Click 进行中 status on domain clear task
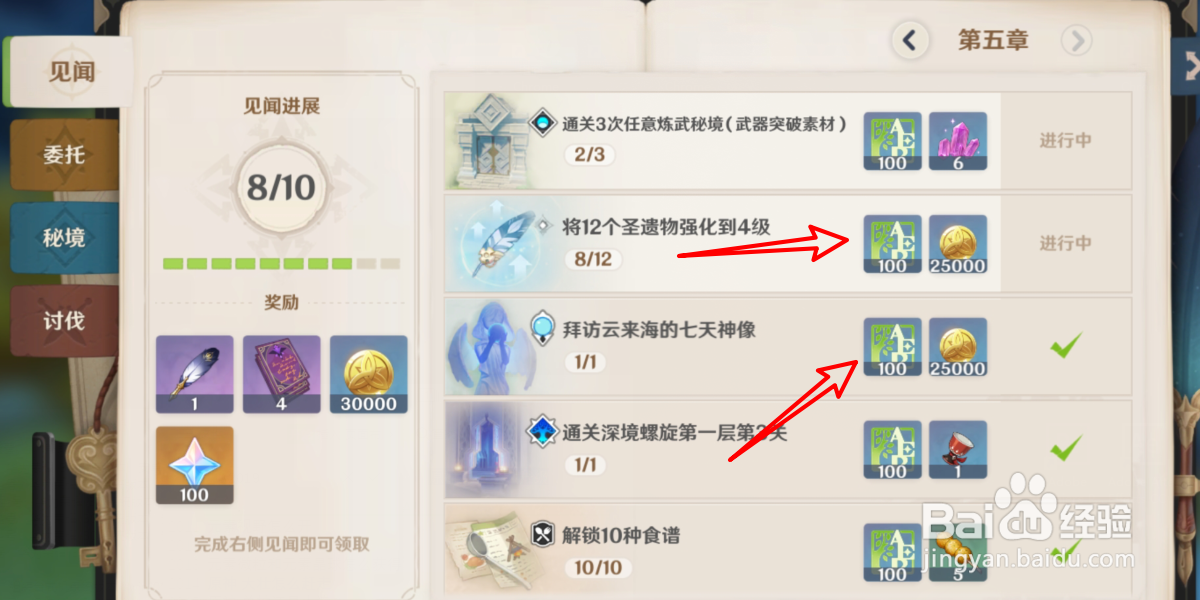Screen dimensions: 1200x600 (x=1065, y=140)
